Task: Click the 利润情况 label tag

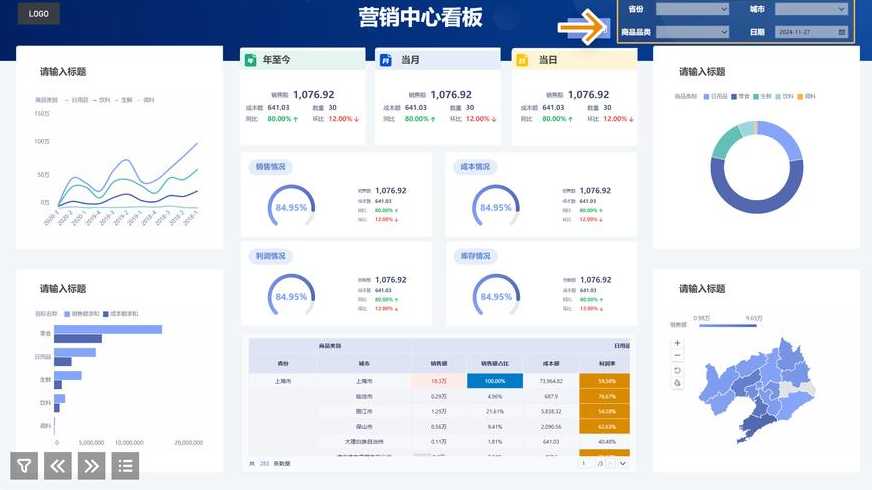Action: (270, 256)
